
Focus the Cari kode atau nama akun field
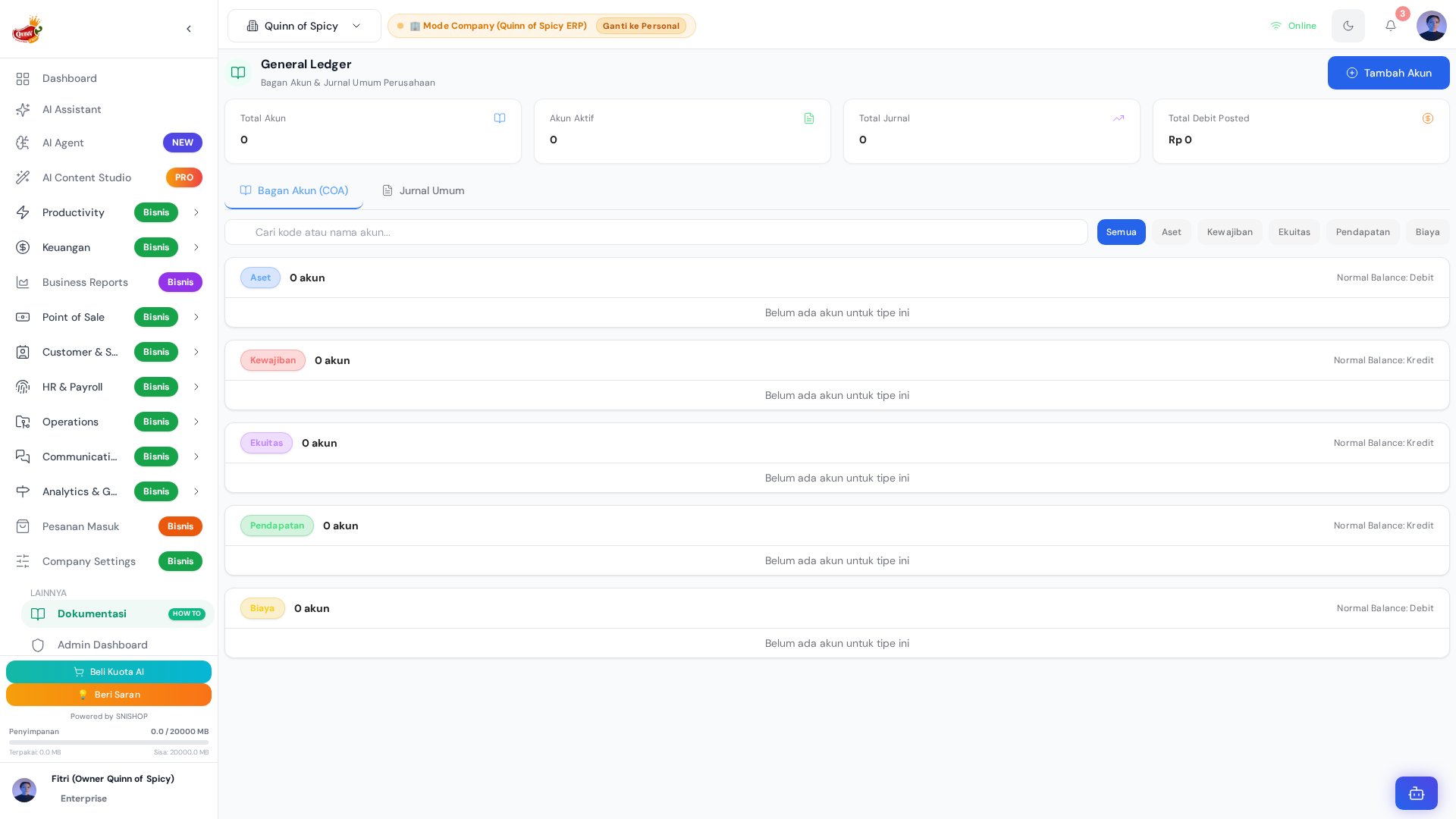(656, 232)
